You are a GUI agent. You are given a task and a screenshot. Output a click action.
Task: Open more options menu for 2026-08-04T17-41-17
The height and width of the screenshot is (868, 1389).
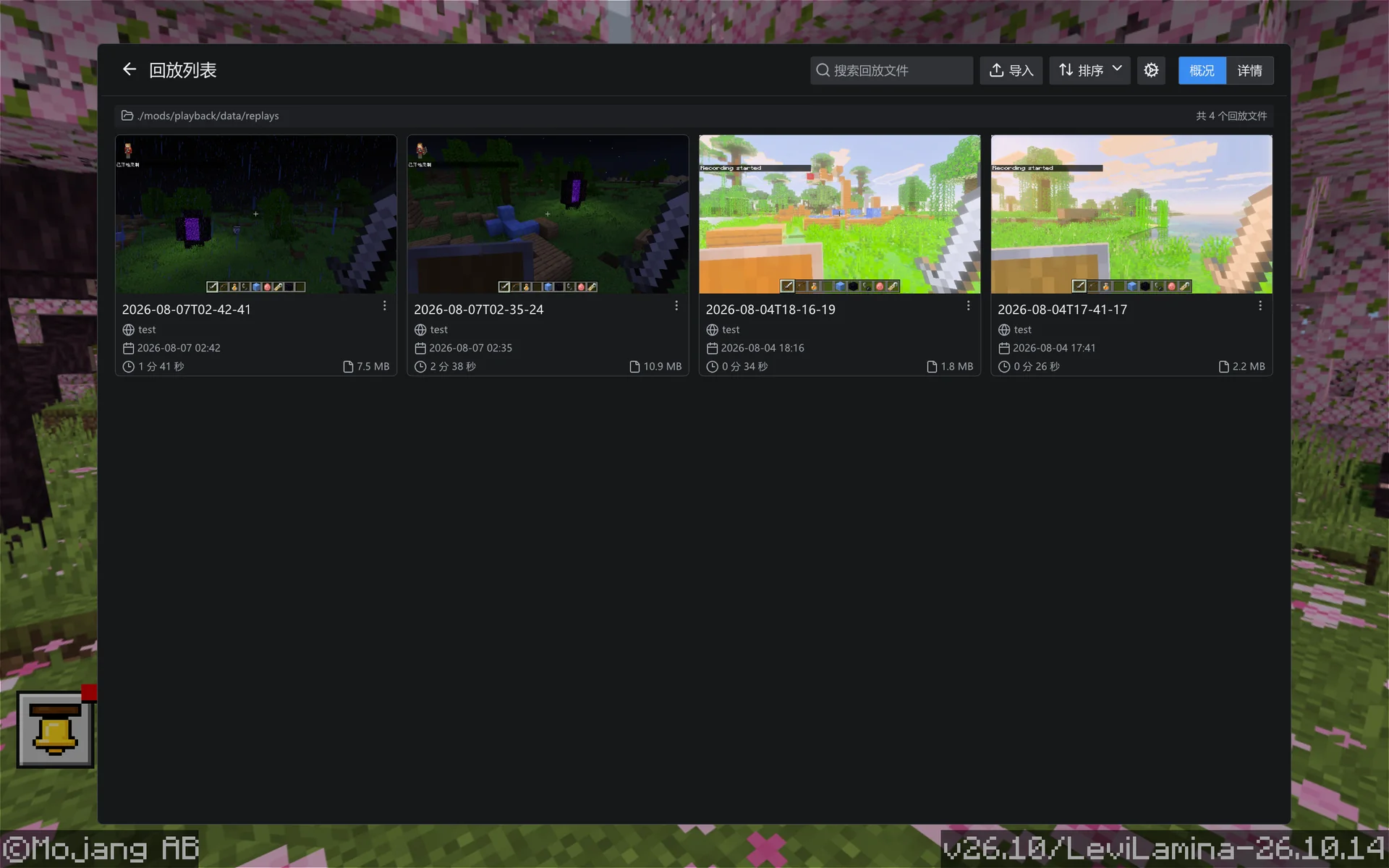tap(1260, 306)
